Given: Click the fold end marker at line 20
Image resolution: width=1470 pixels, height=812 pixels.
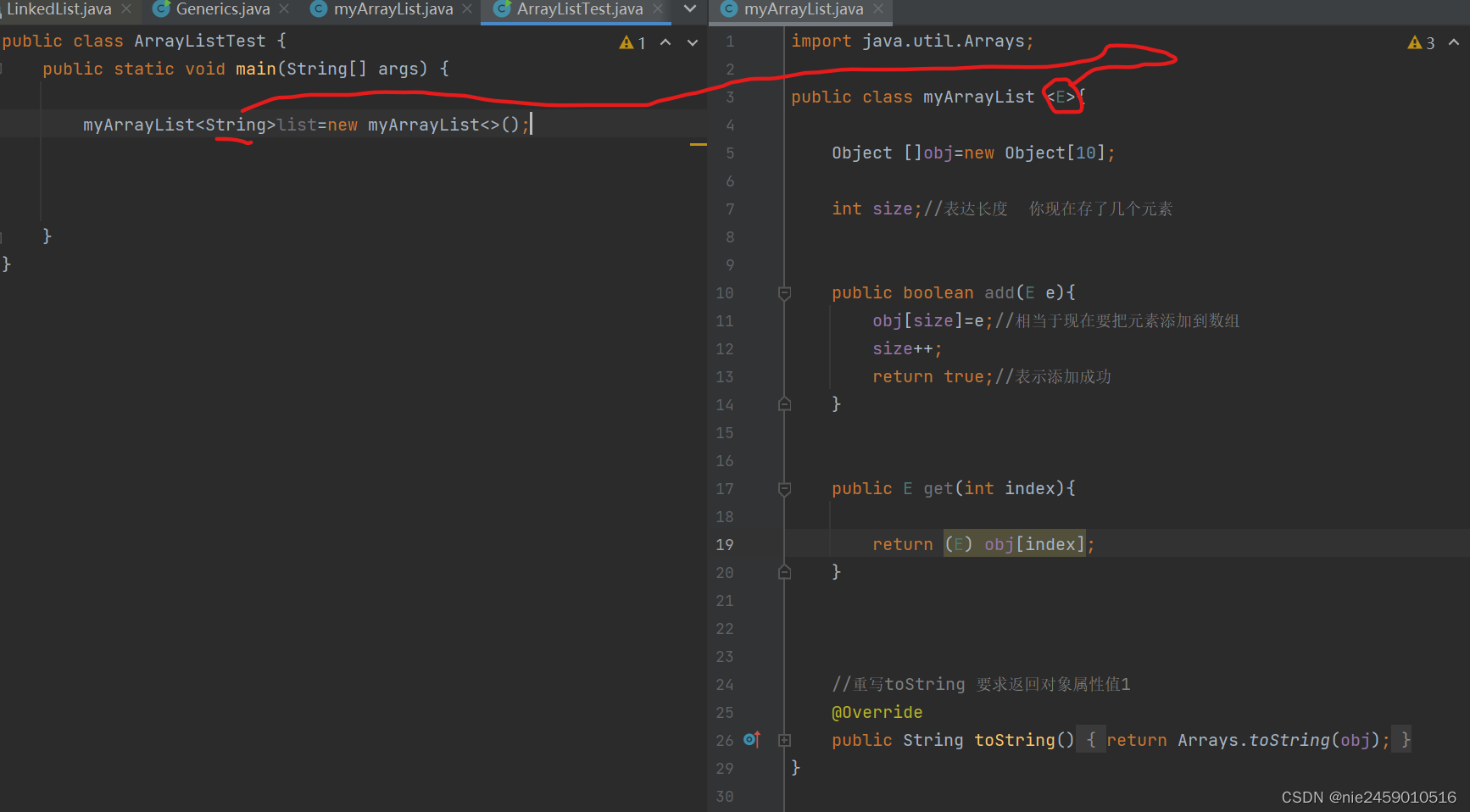Looking at the screenshot, I should click(x=784, y=573).
